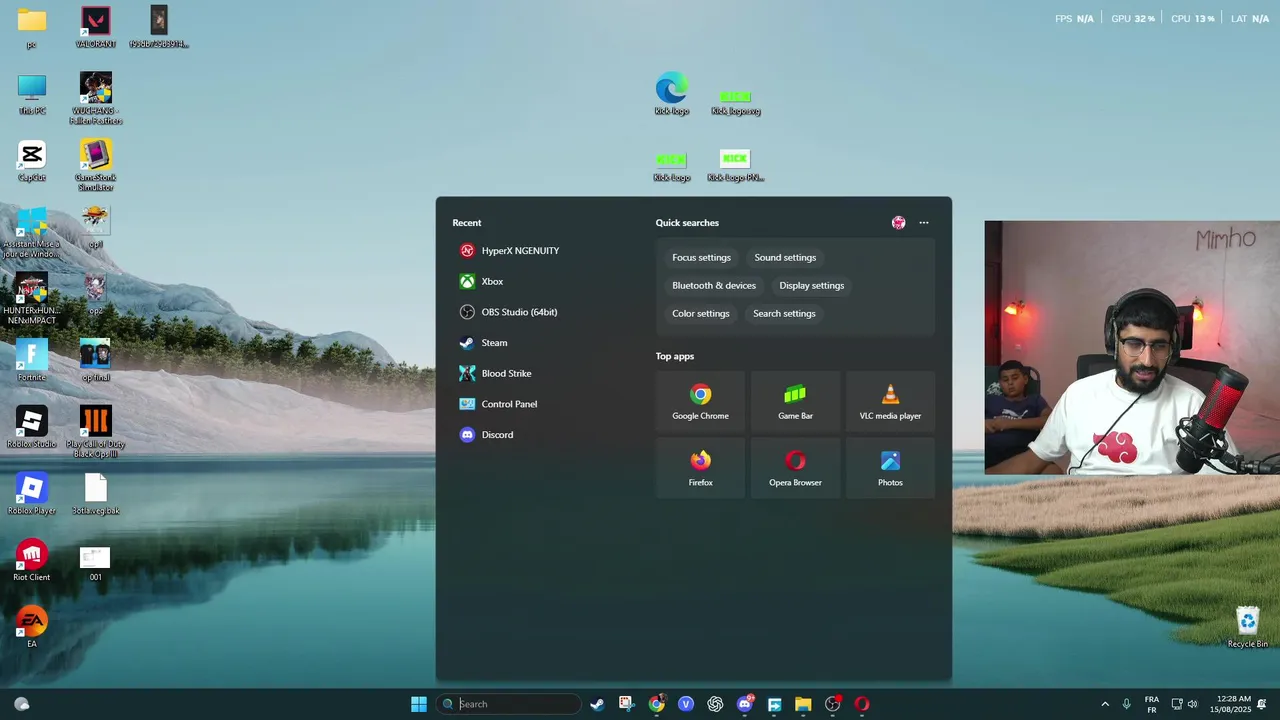Open Display settings quick search
The image size is (1280, 720).
click(811, 286)
